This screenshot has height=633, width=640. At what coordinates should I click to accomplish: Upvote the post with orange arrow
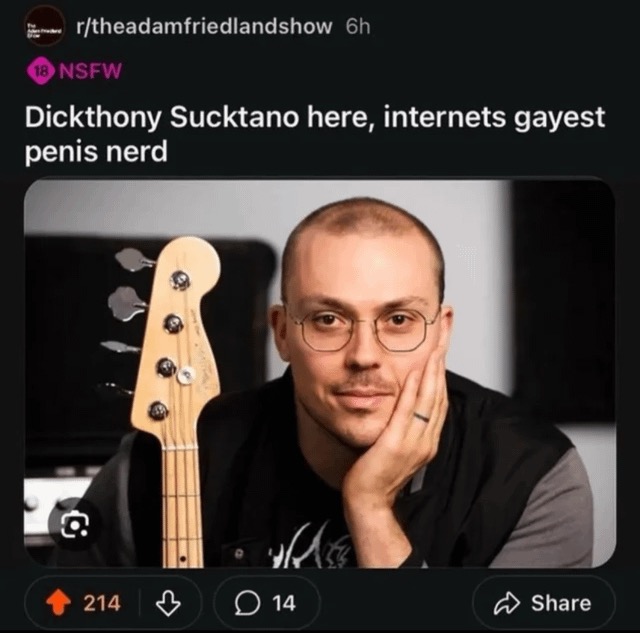coord(58,603)
